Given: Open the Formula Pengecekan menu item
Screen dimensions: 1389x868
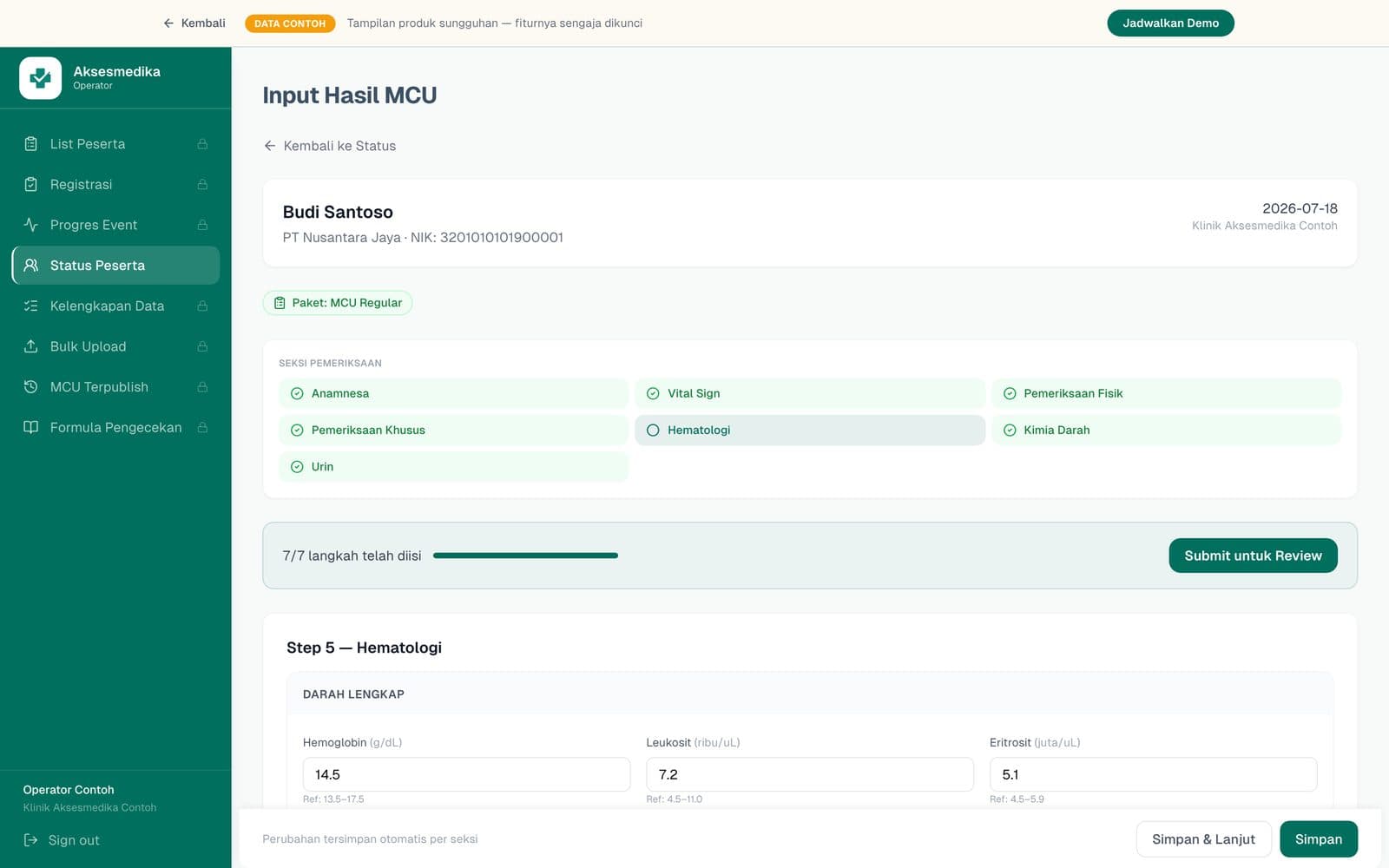Looking at the screenshot, I should click(115, 427).
